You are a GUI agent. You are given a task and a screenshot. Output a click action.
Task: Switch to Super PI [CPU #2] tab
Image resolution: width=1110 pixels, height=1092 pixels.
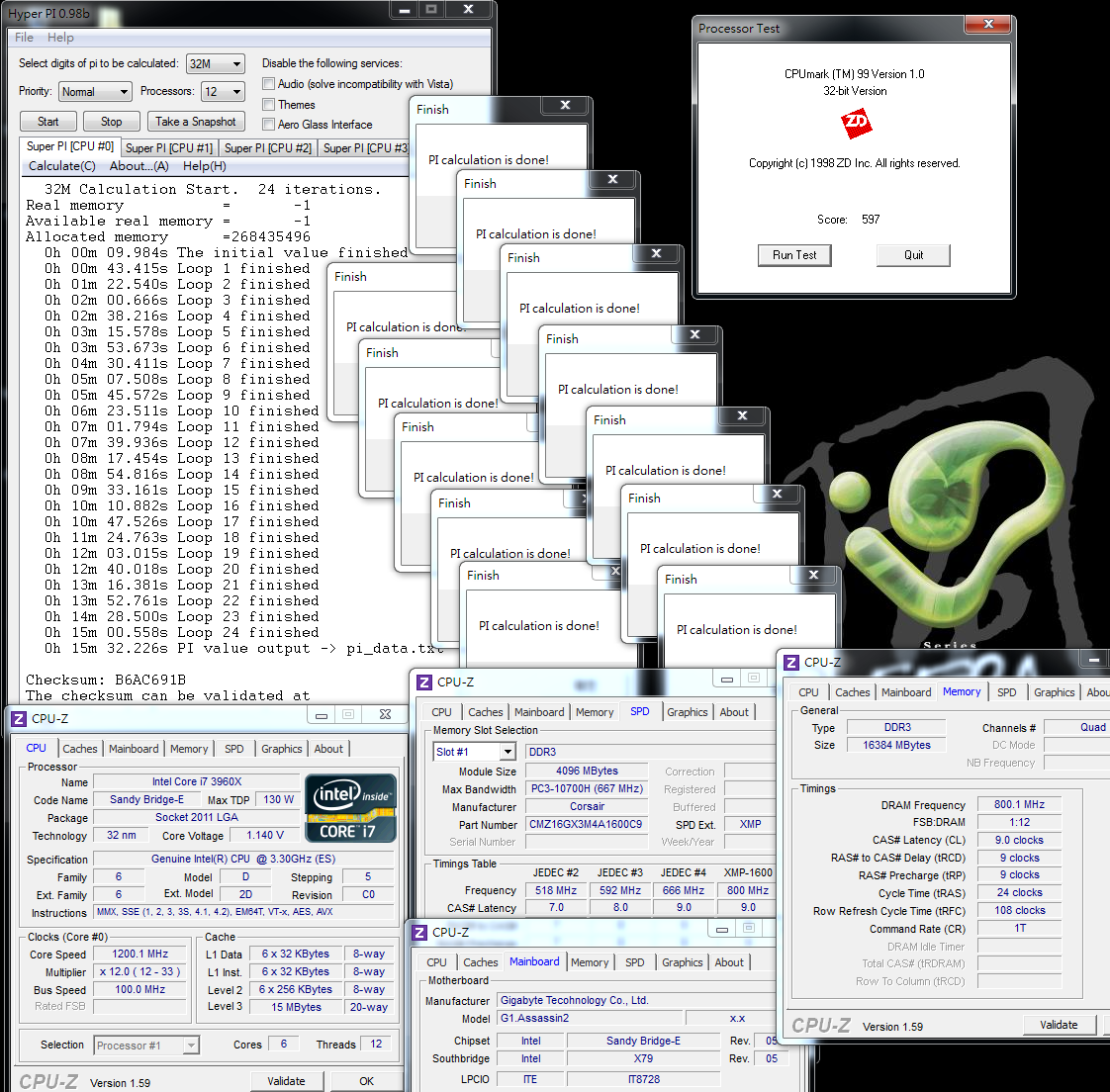[x=267, y=148]
